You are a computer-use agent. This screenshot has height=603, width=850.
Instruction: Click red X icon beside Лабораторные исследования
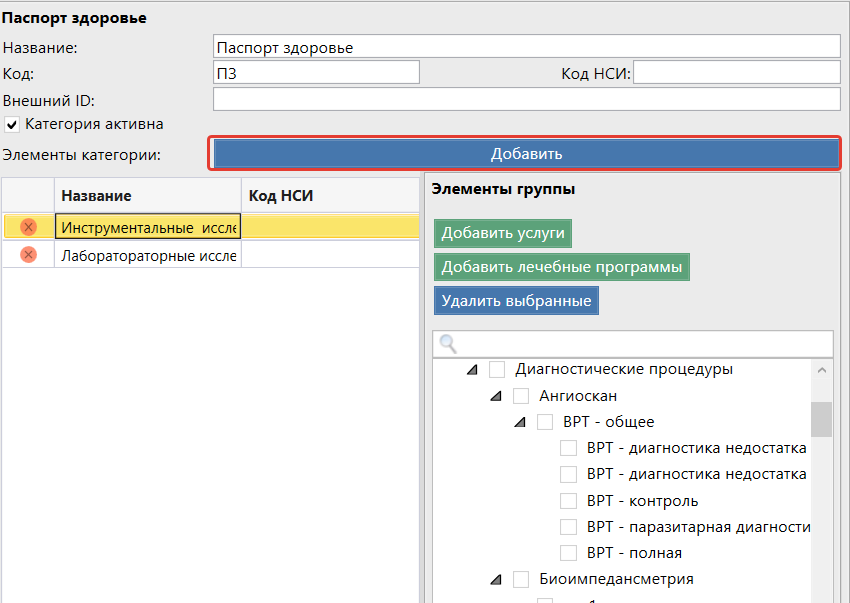pos(28,255)
